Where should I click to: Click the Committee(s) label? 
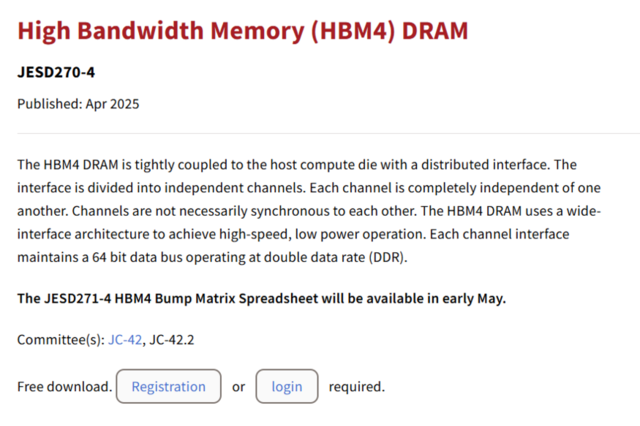point(61,339)
